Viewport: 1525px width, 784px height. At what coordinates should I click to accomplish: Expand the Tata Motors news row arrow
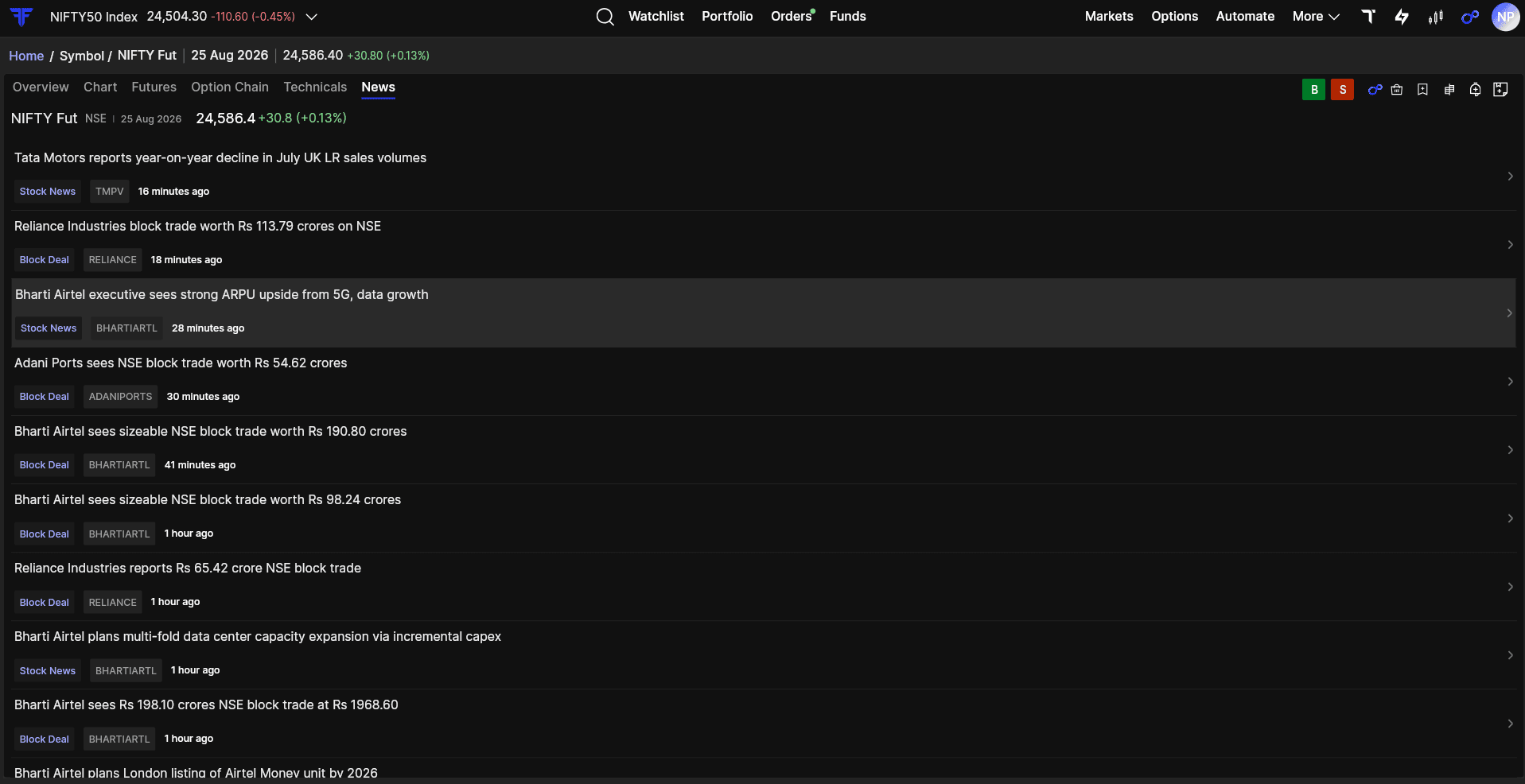coord(1510,177)
